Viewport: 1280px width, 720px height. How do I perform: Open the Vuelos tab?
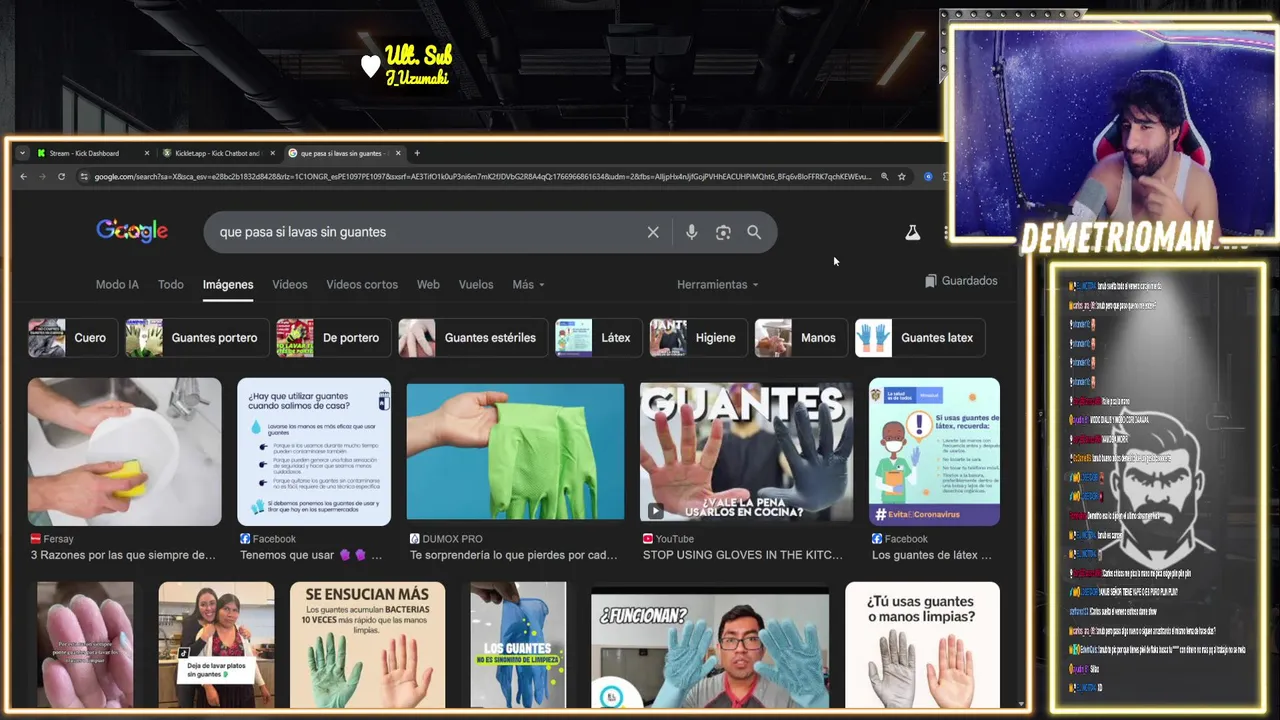pos(476,285)
